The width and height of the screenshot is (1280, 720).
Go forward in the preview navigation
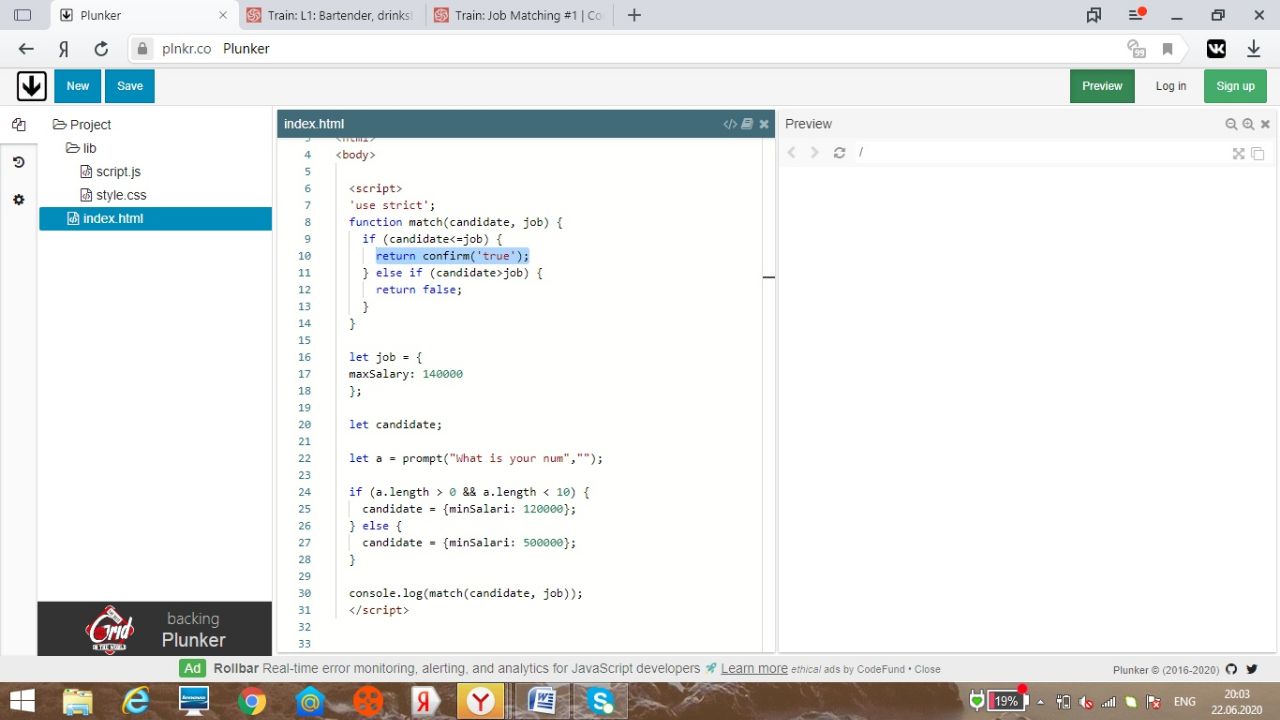pyautogui.click(x=814, y=152)
